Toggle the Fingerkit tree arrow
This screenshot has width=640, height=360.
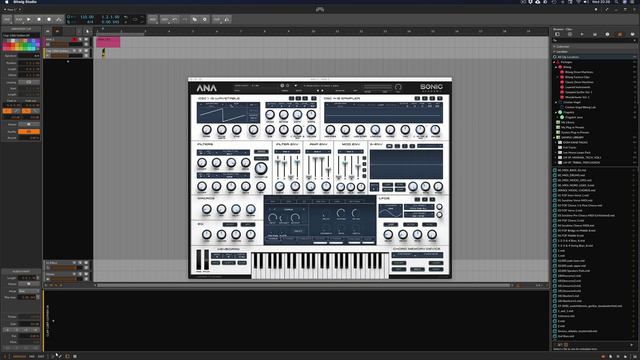click(x=556, y=112)
